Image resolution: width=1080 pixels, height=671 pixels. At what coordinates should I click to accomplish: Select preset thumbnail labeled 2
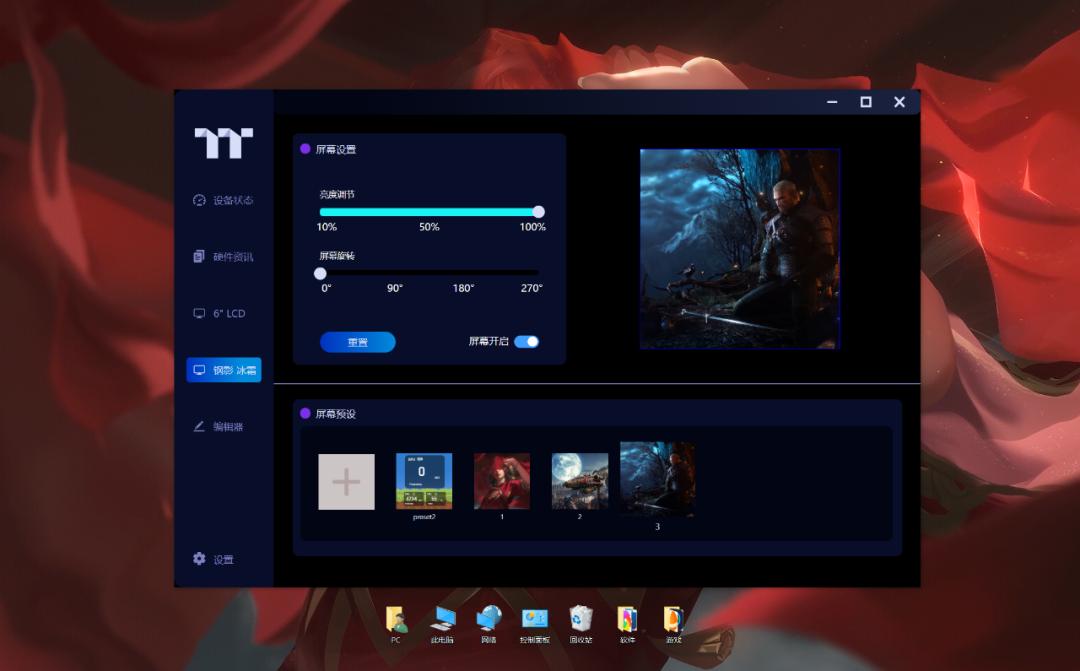pyautogui.click(x=580, y=481)
